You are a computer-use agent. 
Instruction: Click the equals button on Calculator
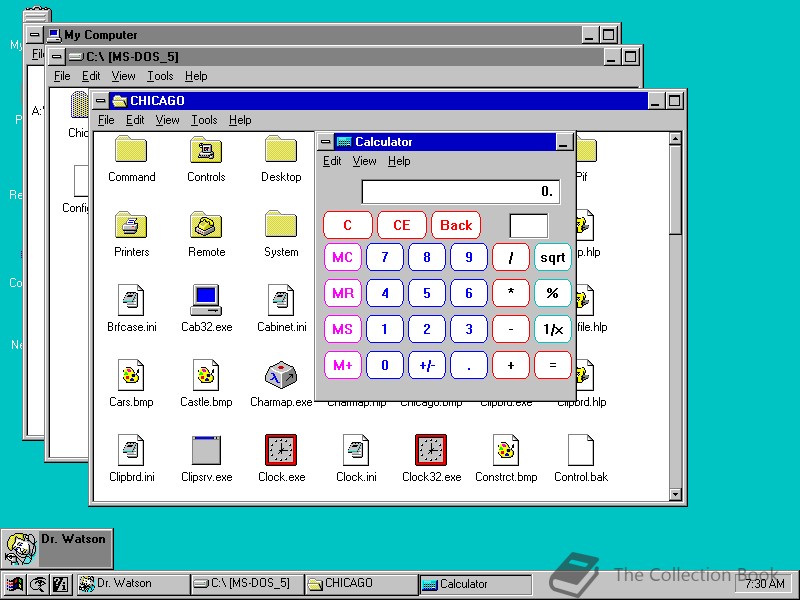point(553,365)
